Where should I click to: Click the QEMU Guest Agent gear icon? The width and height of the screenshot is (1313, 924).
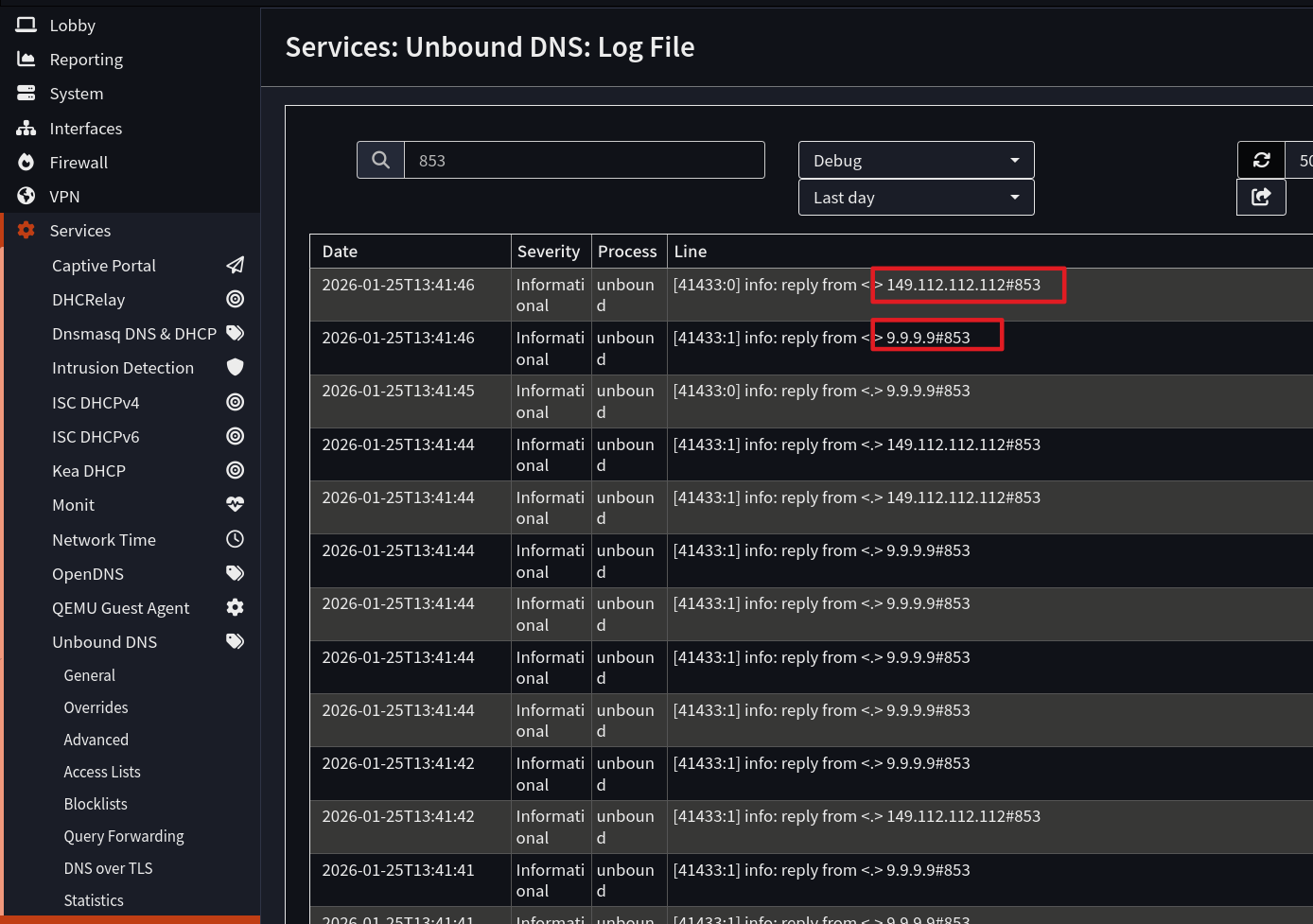235,607
